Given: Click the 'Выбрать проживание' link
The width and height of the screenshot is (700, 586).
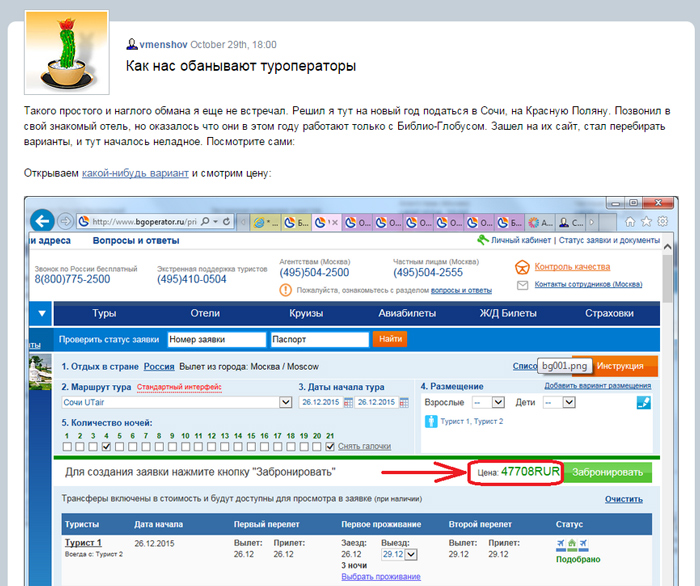Looking at the screenshot, I should click(381, 577).
